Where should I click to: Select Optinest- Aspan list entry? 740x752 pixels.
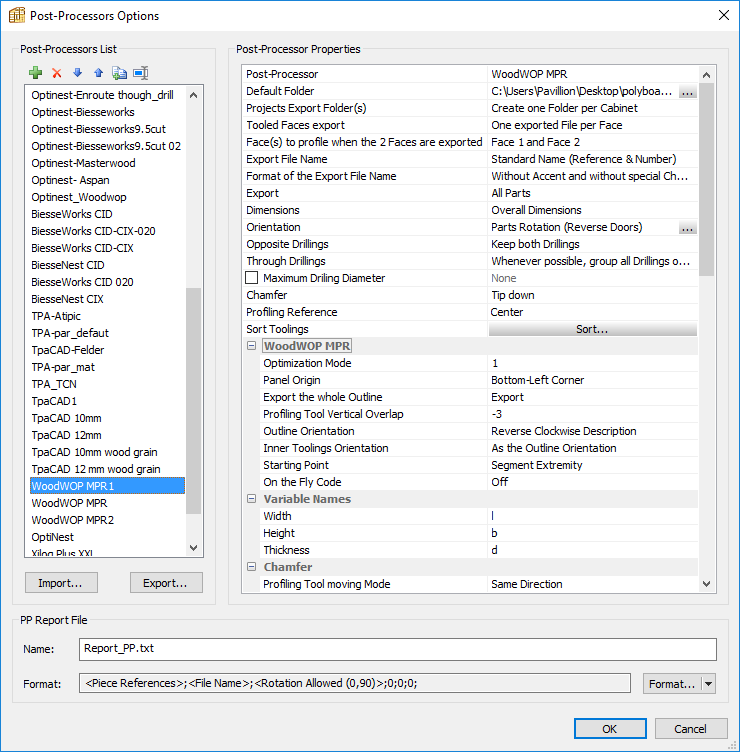pyautogui.click(x=70, y=180)
